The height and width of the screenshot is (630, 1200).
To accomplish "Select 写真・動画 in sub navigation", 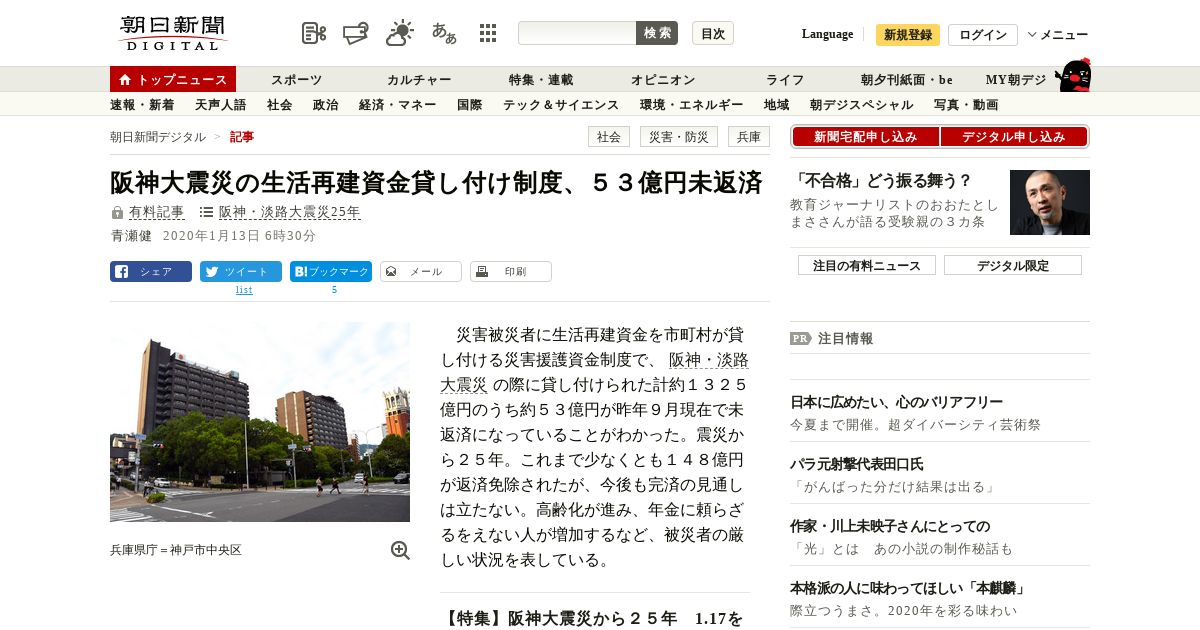I will coord(966,104).
